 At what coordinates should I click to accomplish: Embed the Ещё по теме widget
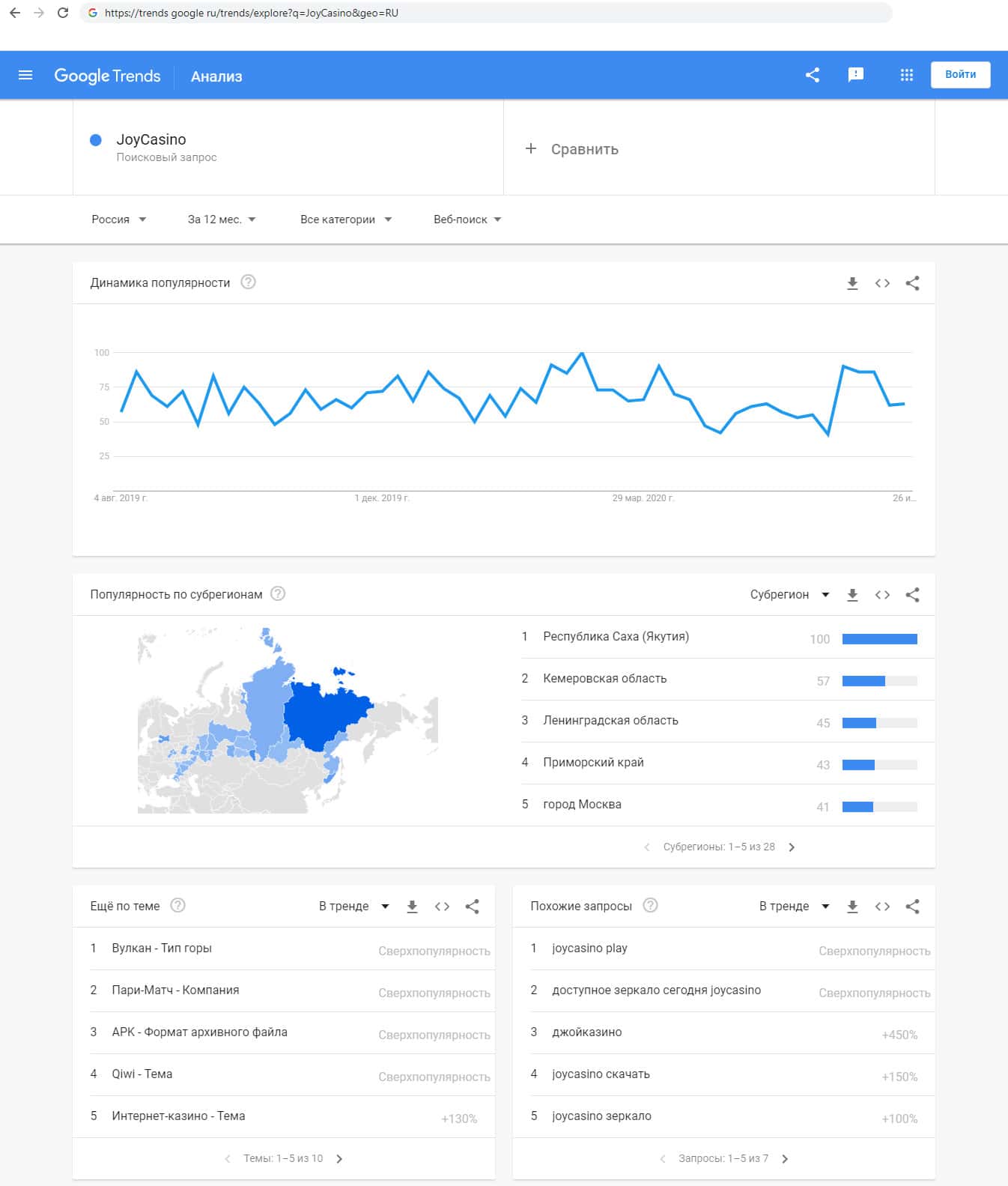point(442,907)
